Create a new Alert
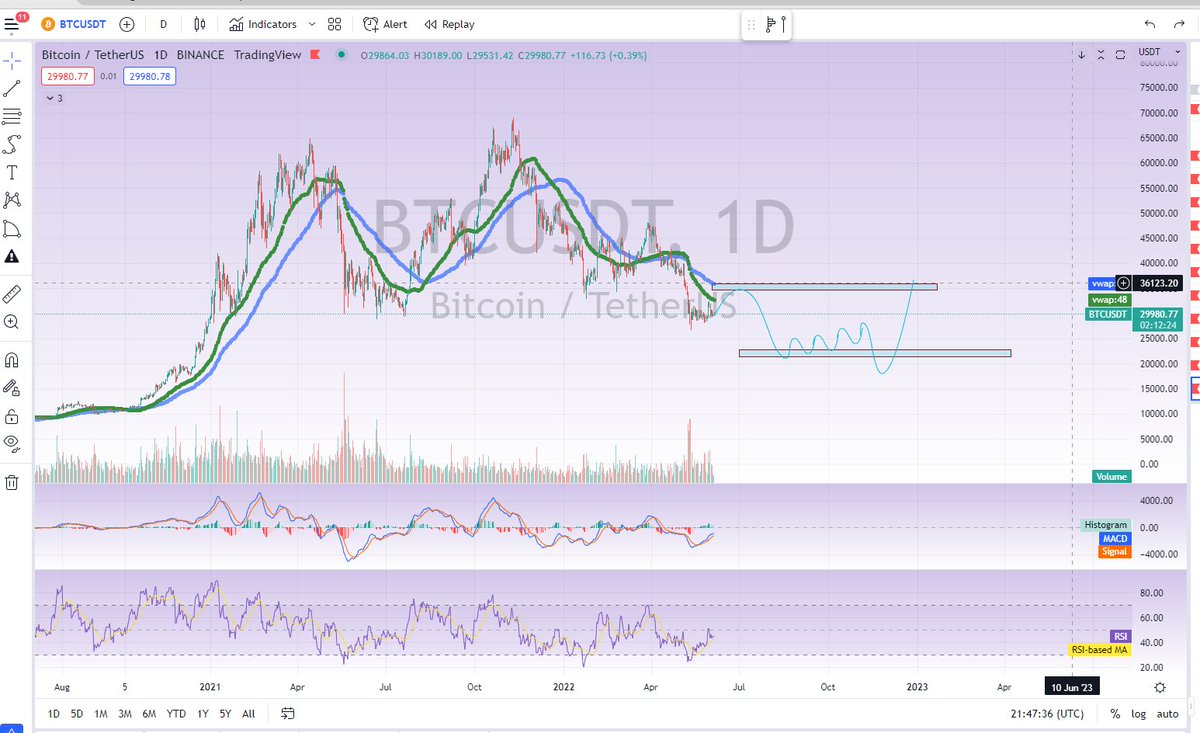Viewport: 1200px width, 733px height. (385, 24)
